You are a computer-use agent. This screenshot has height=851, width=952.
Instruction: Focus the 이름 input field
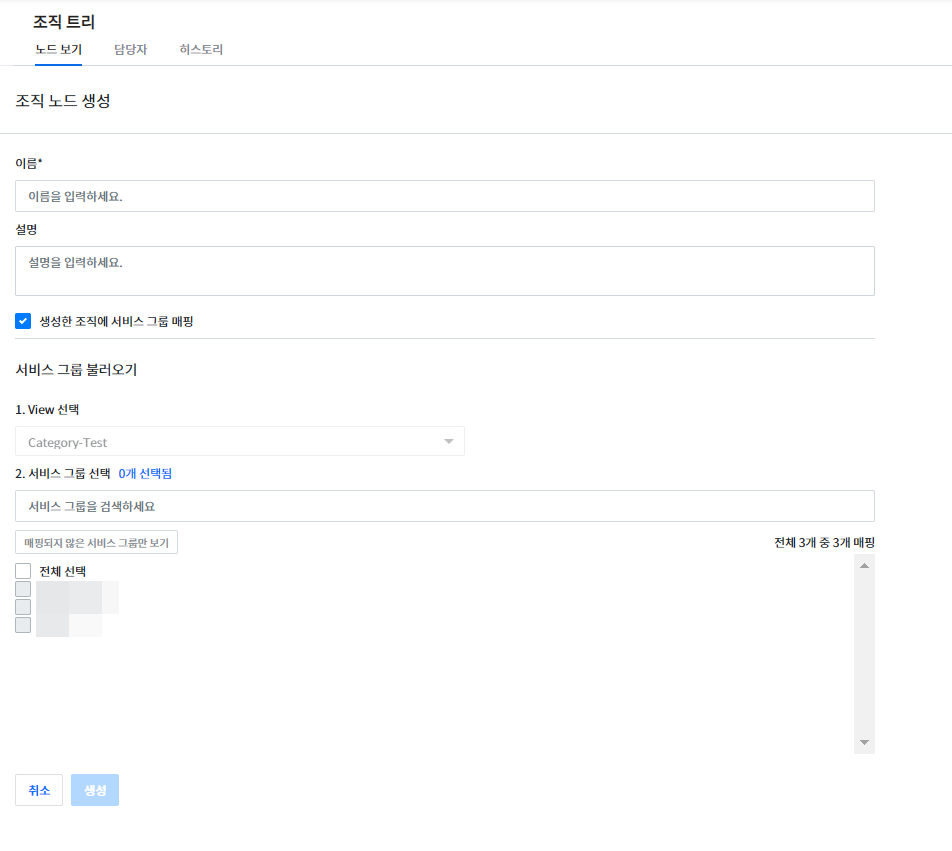pyautogui.click(x=445, y=196)
